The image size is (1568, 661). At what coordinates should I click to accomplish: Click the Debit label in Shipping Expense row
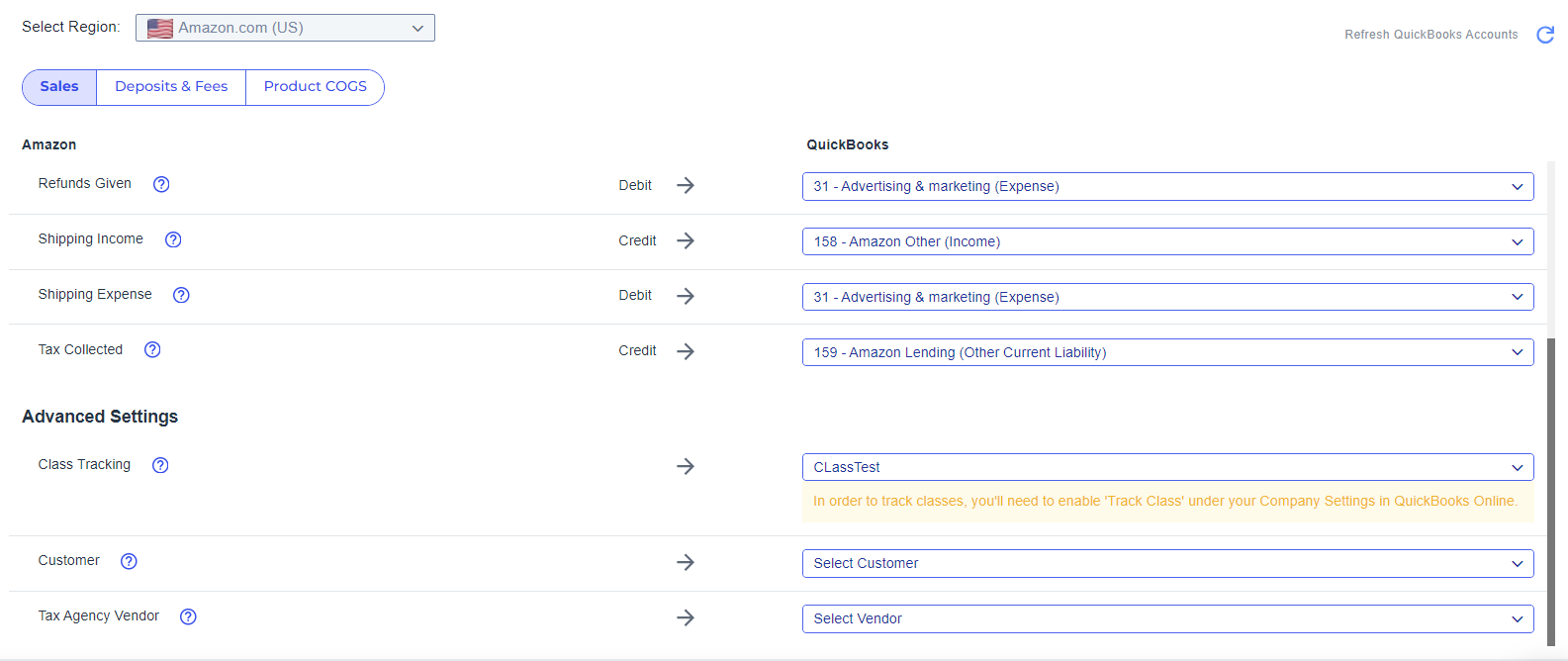(635, 295)
